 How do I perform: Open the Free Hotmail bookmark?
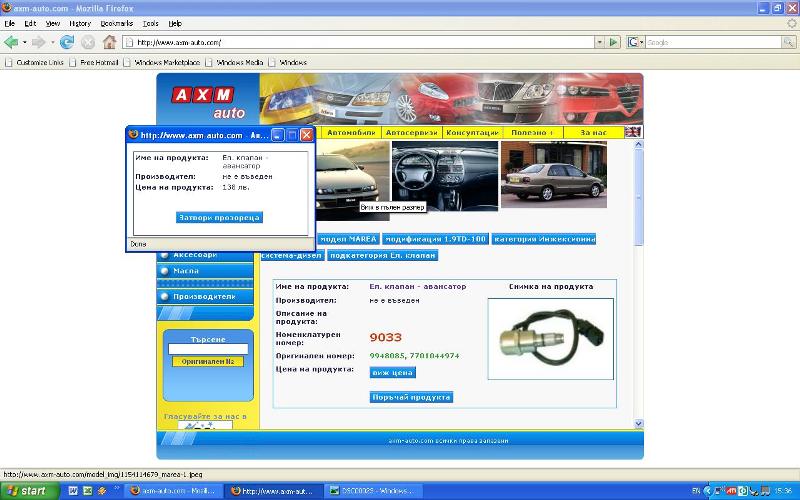coord(99,62)
